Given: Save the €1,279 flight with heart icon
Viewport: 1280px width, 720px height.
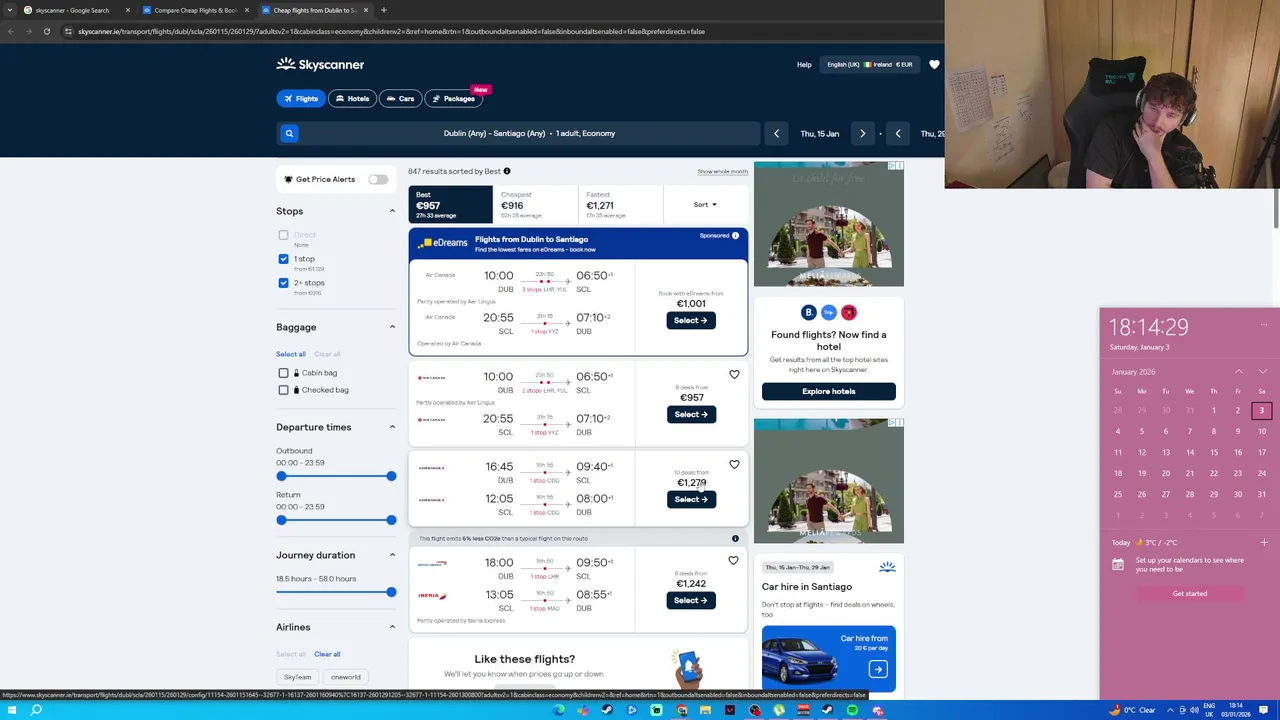Looking at the screenshot, I should coord(734,464).
